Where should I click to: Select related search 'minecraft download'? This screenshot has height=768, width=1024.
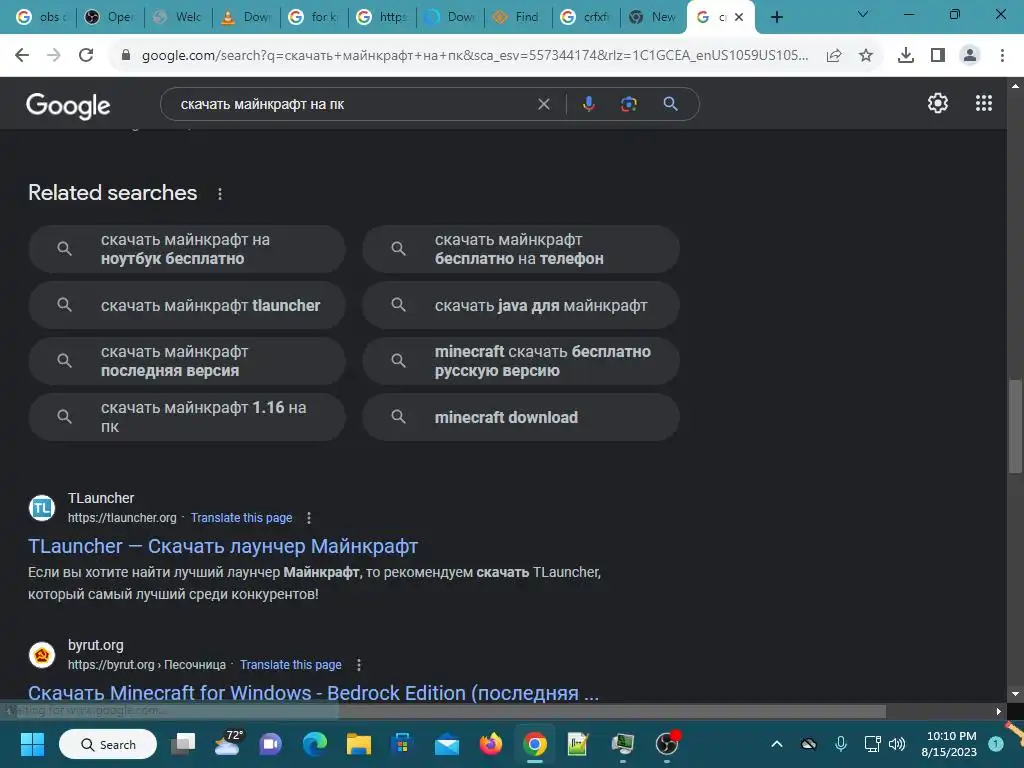520,417
